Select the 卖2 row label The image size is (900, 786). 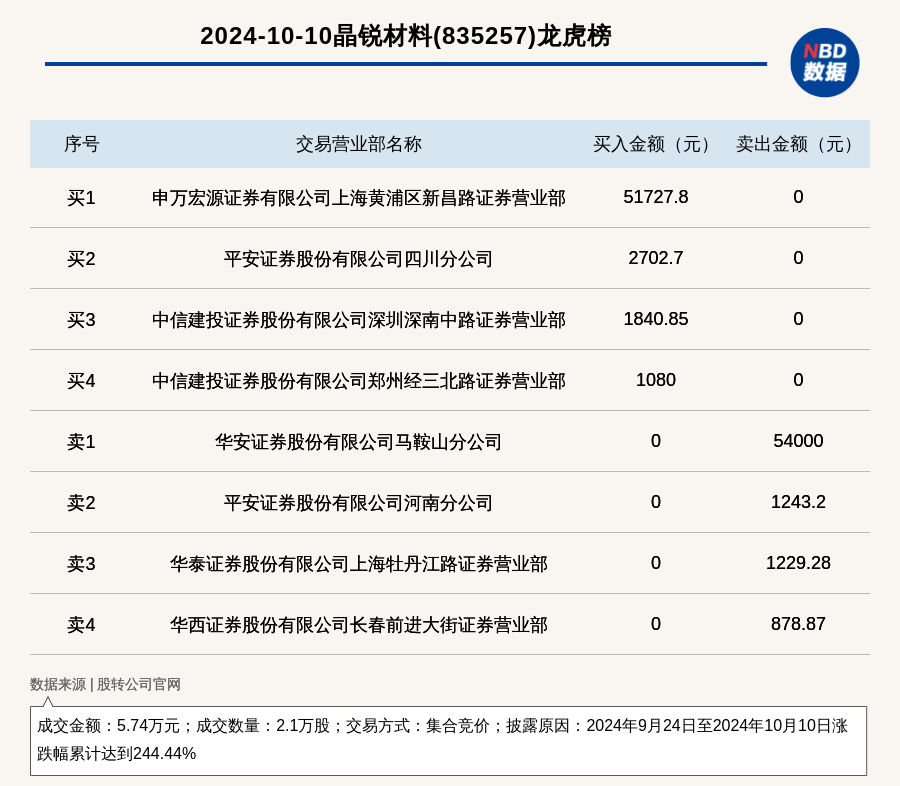(x=82, y=503)
